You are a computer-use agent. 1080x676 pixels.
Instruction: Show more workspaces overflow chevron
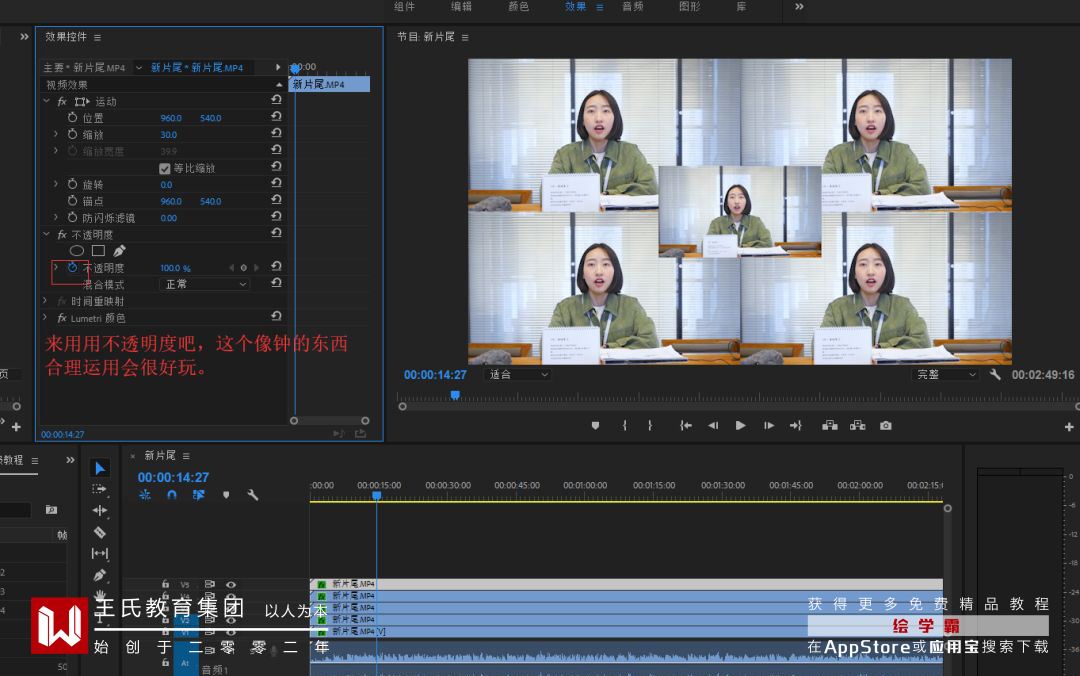click(799, 6)
